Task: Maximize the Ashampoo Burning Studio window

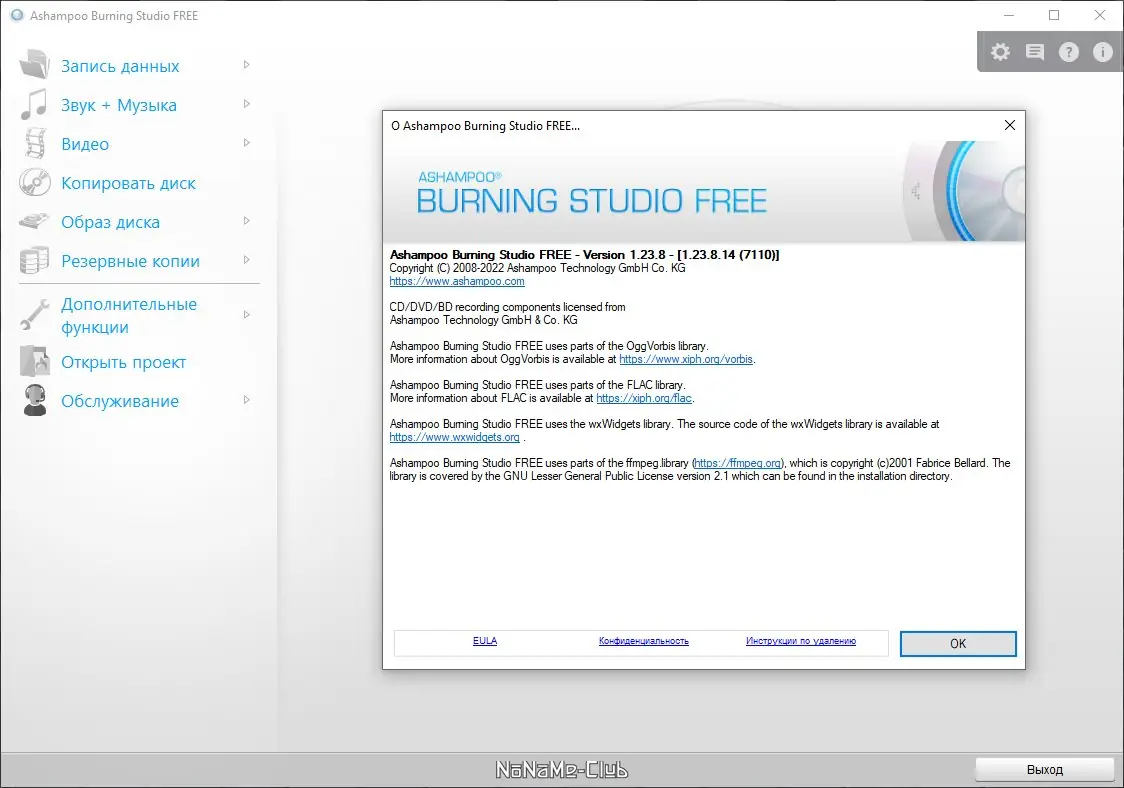Action: (1054, 15)
